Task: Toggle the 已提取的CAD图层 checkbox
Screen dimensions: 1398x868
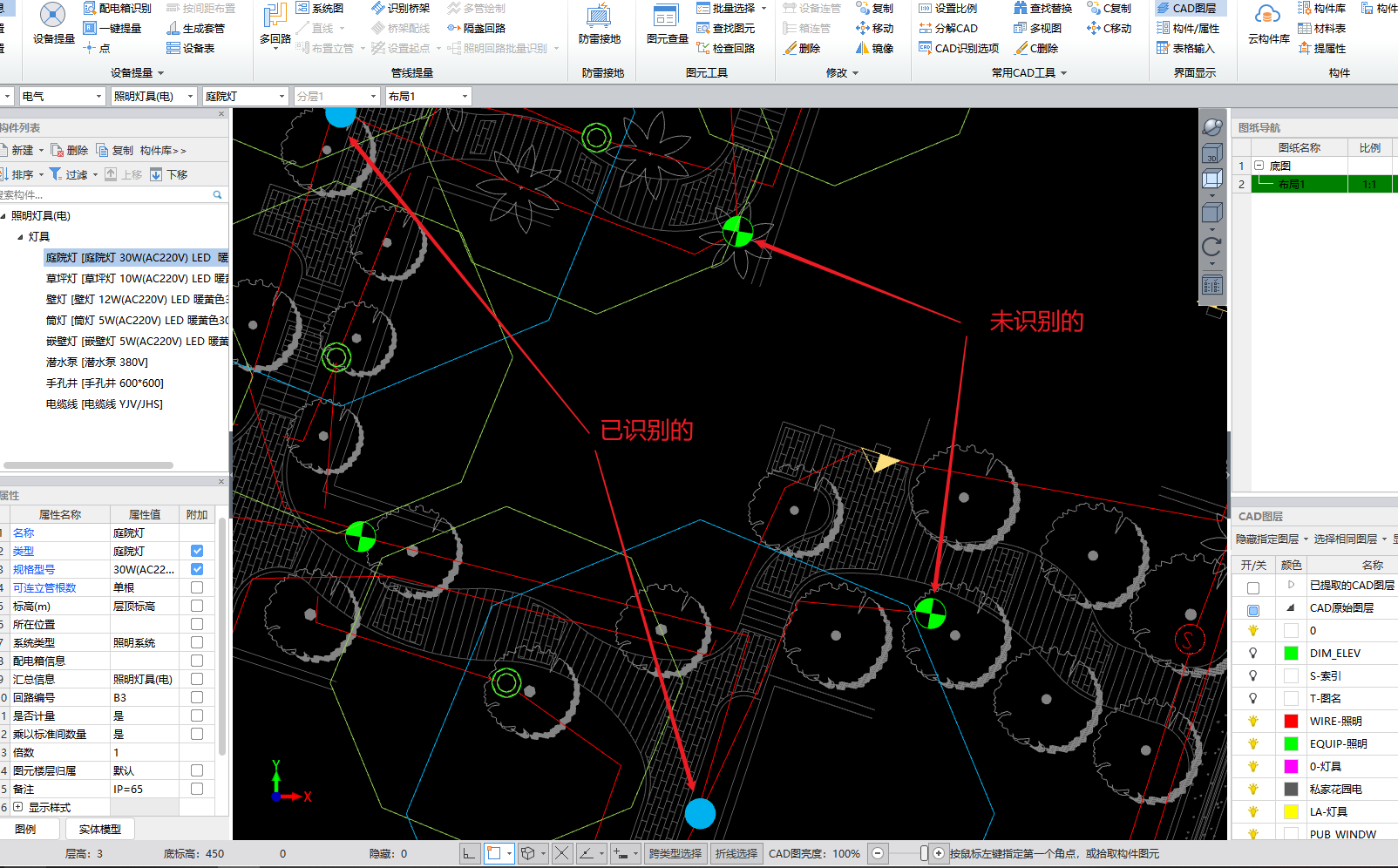Action: click(1253, 587)
